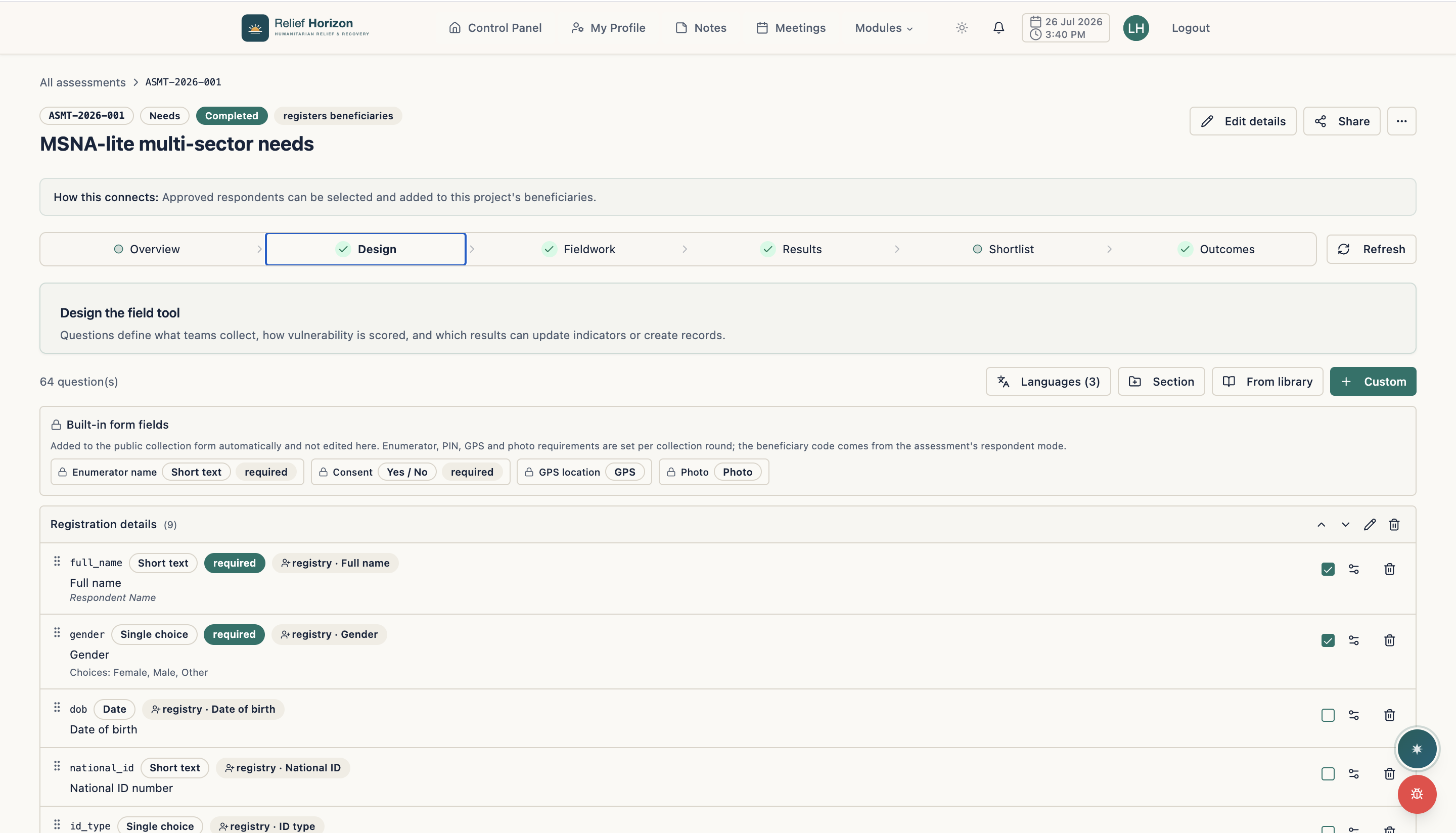Open the red bug report floating button
This screenshot has width=1456, height=833.
pyautogui.click(x=1417, y=794)
